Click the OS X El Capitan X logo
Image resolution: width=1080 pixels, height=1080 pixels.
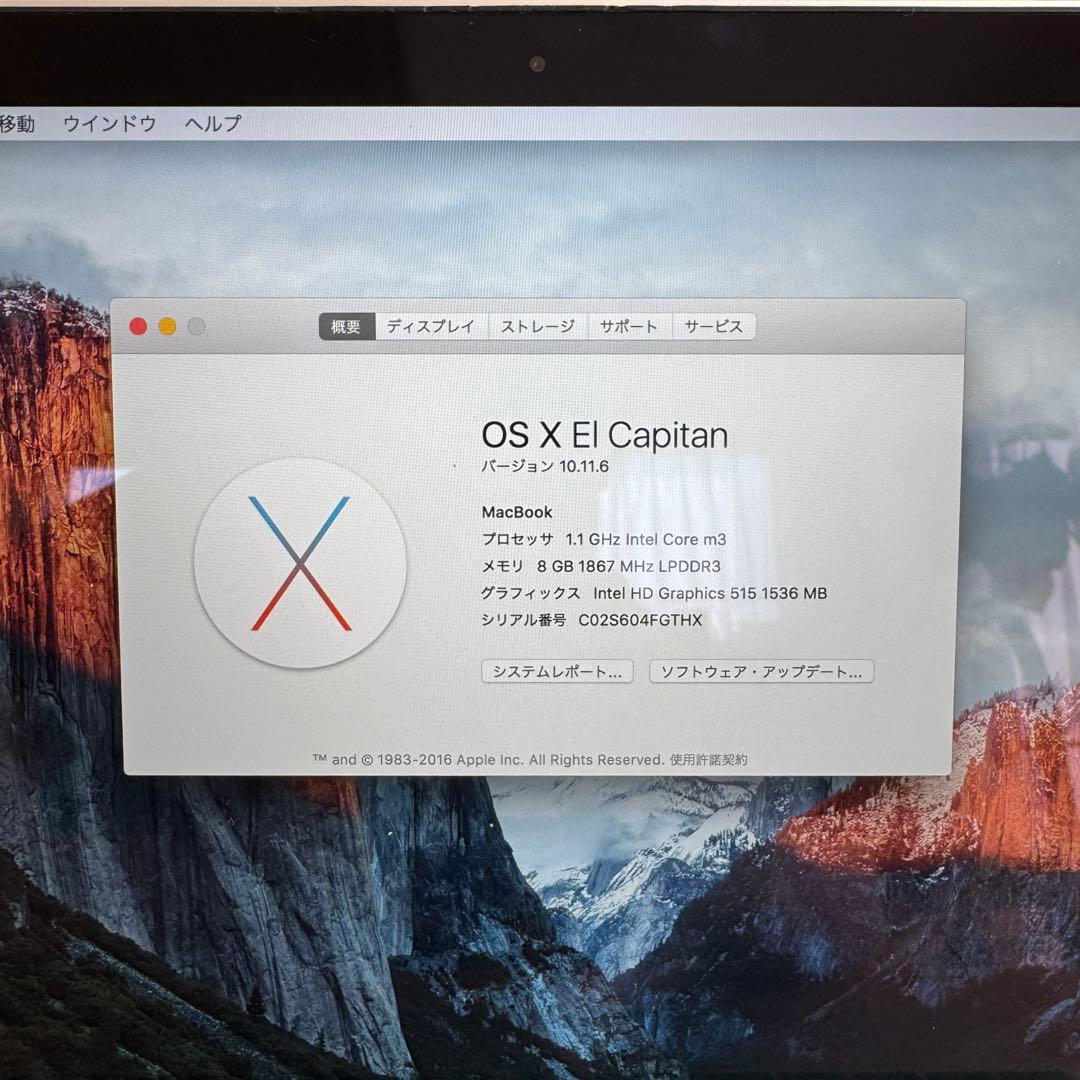pos(300,562)
